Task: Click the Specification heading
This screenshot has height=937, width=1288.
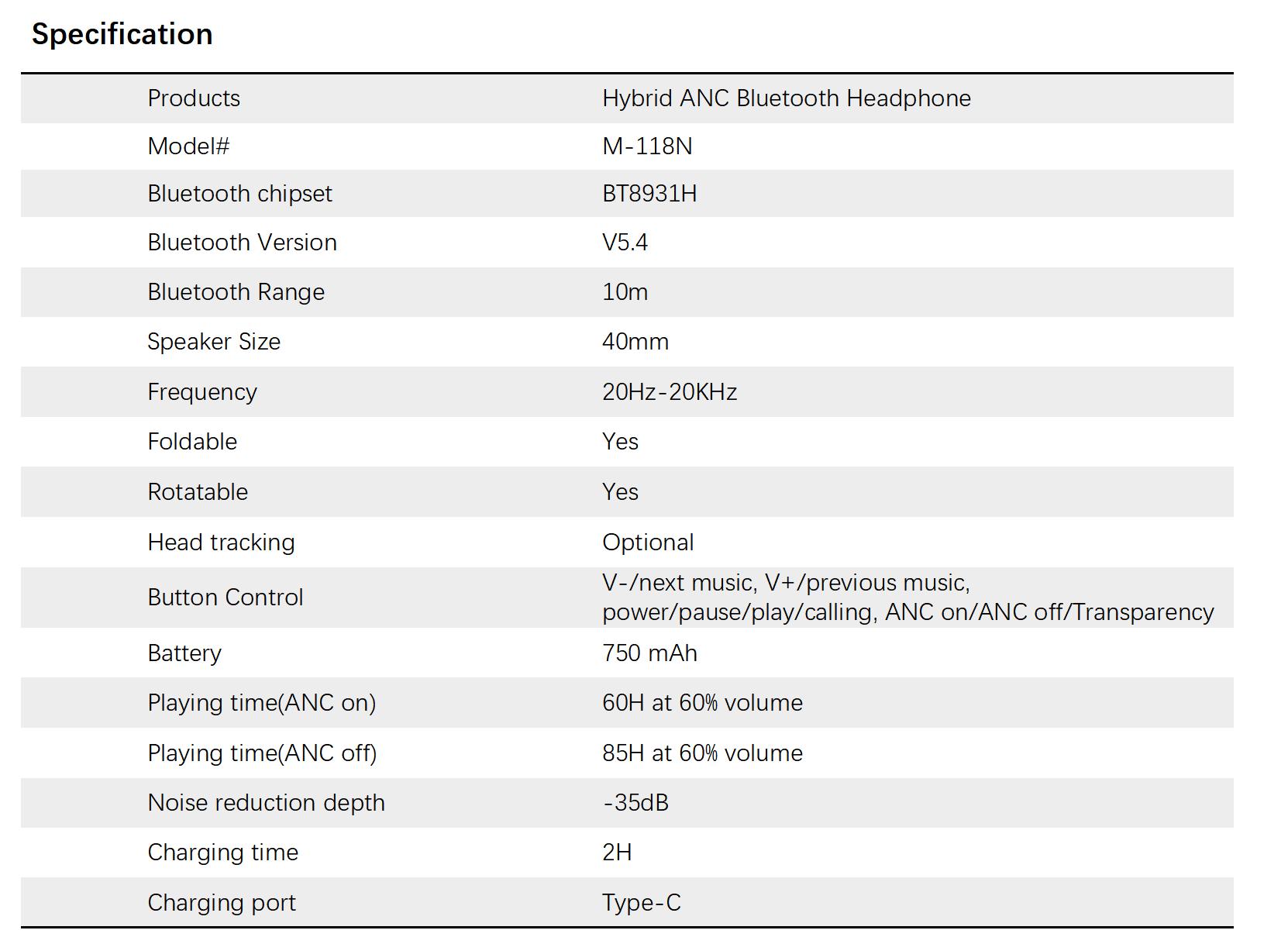Action: pyautogui.click(x=122, y=34)
